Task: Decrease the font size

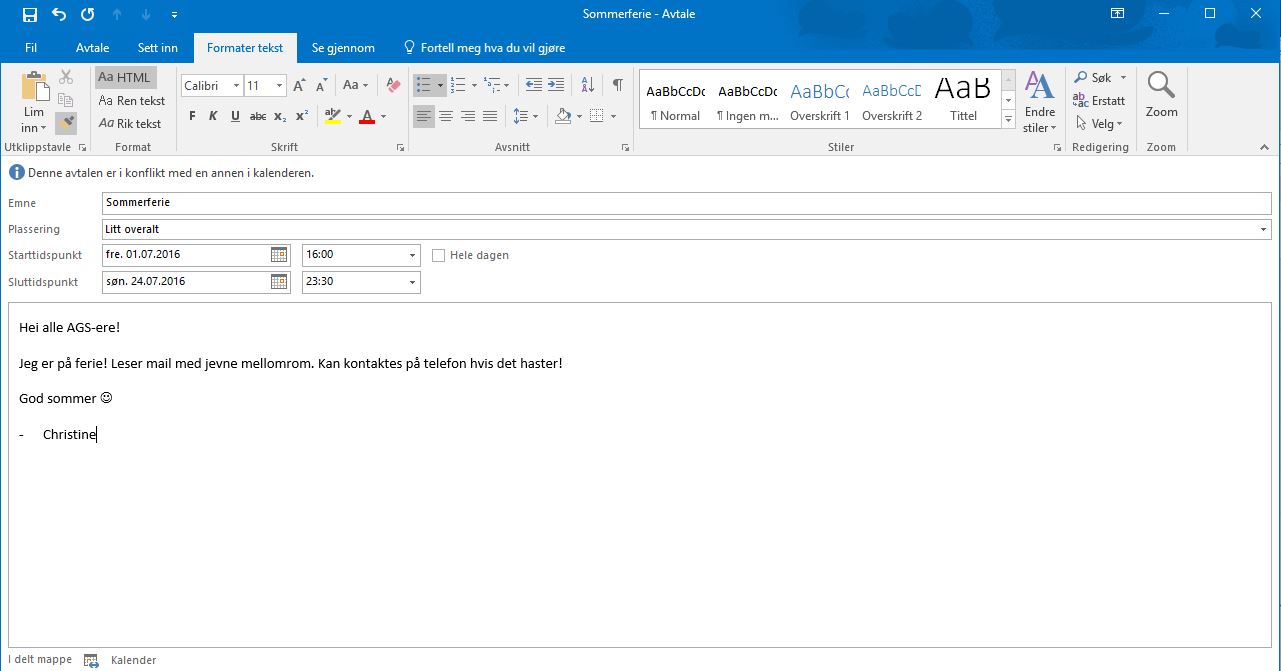Action: 322,86
